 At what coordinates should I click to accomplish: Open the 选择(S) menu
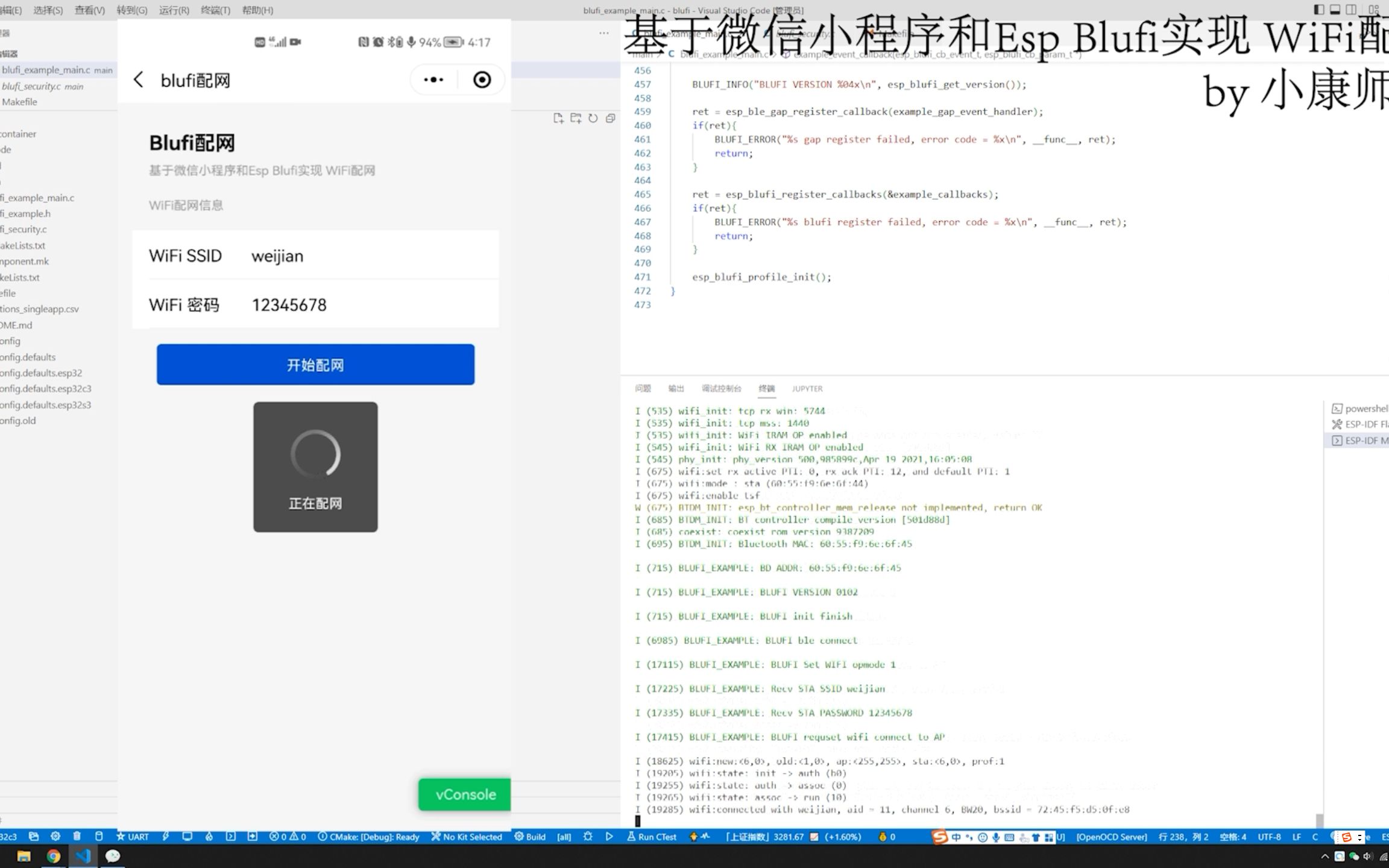point(48,10)
